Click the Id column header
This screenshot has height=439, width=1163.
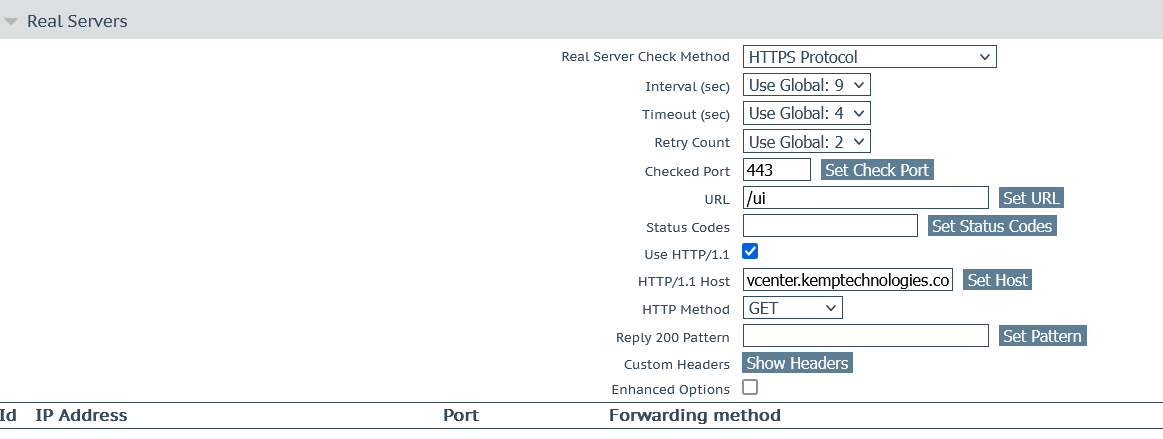8,415
